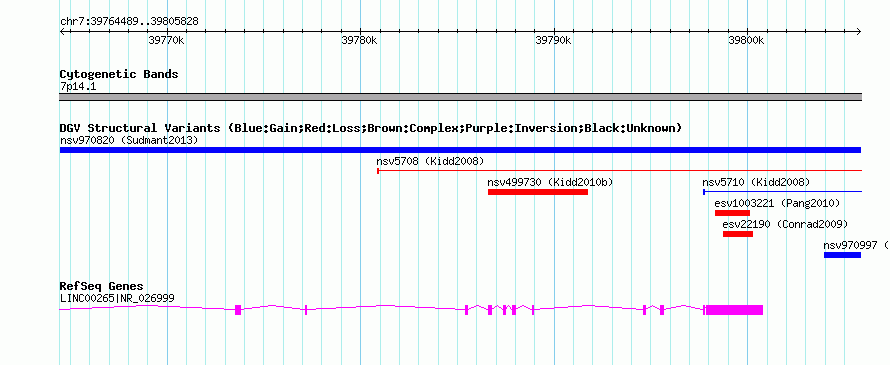Click the esv22190 red loss bar
Image resolution: width=890 pixels, height=365 pixels.
pos(738,234)
